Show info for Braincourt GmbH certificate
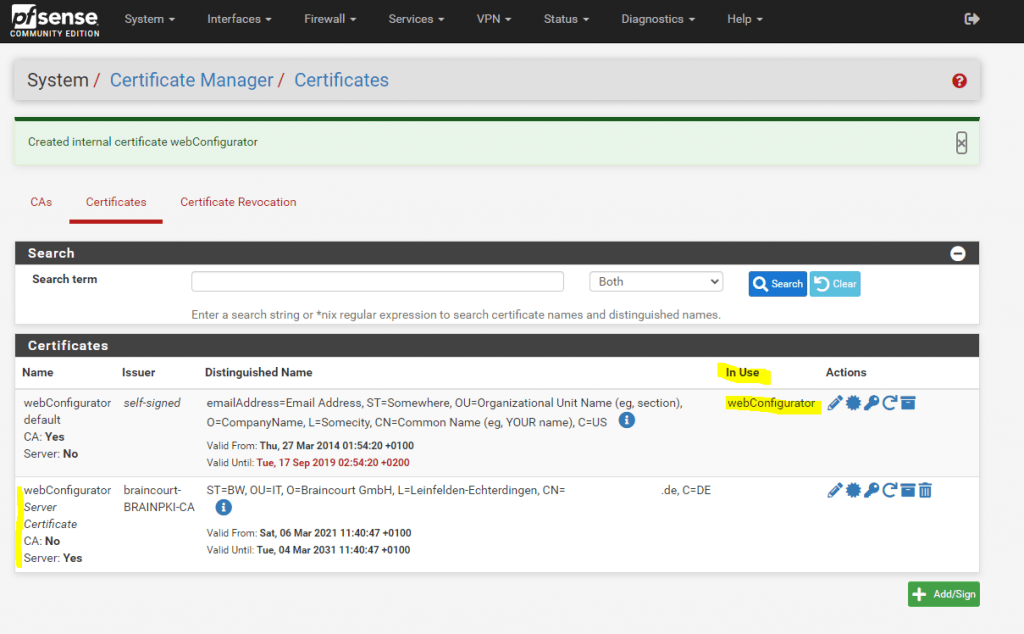1024x634 pixels. 223,507
